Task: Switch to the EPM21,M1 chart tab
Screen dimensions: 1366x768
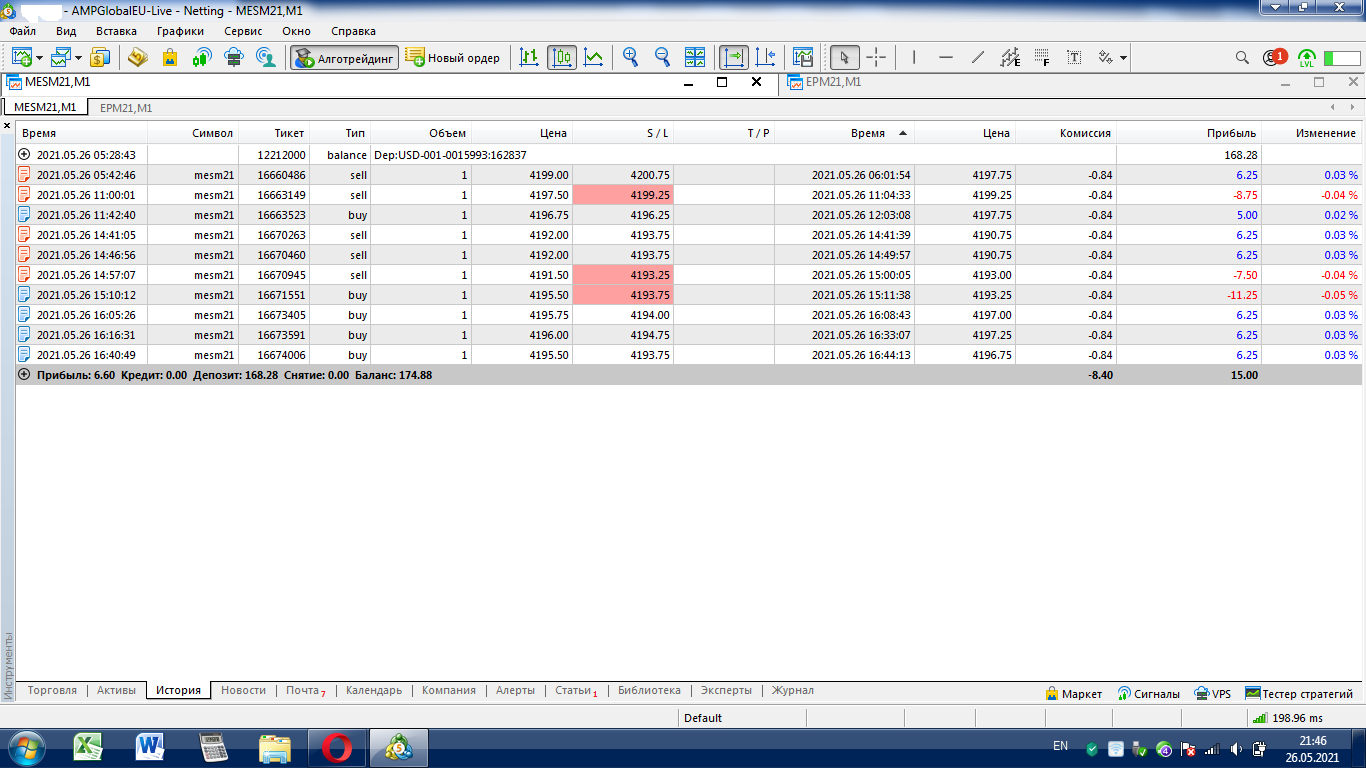Action: pyautogui.click(x=126, y=107)
